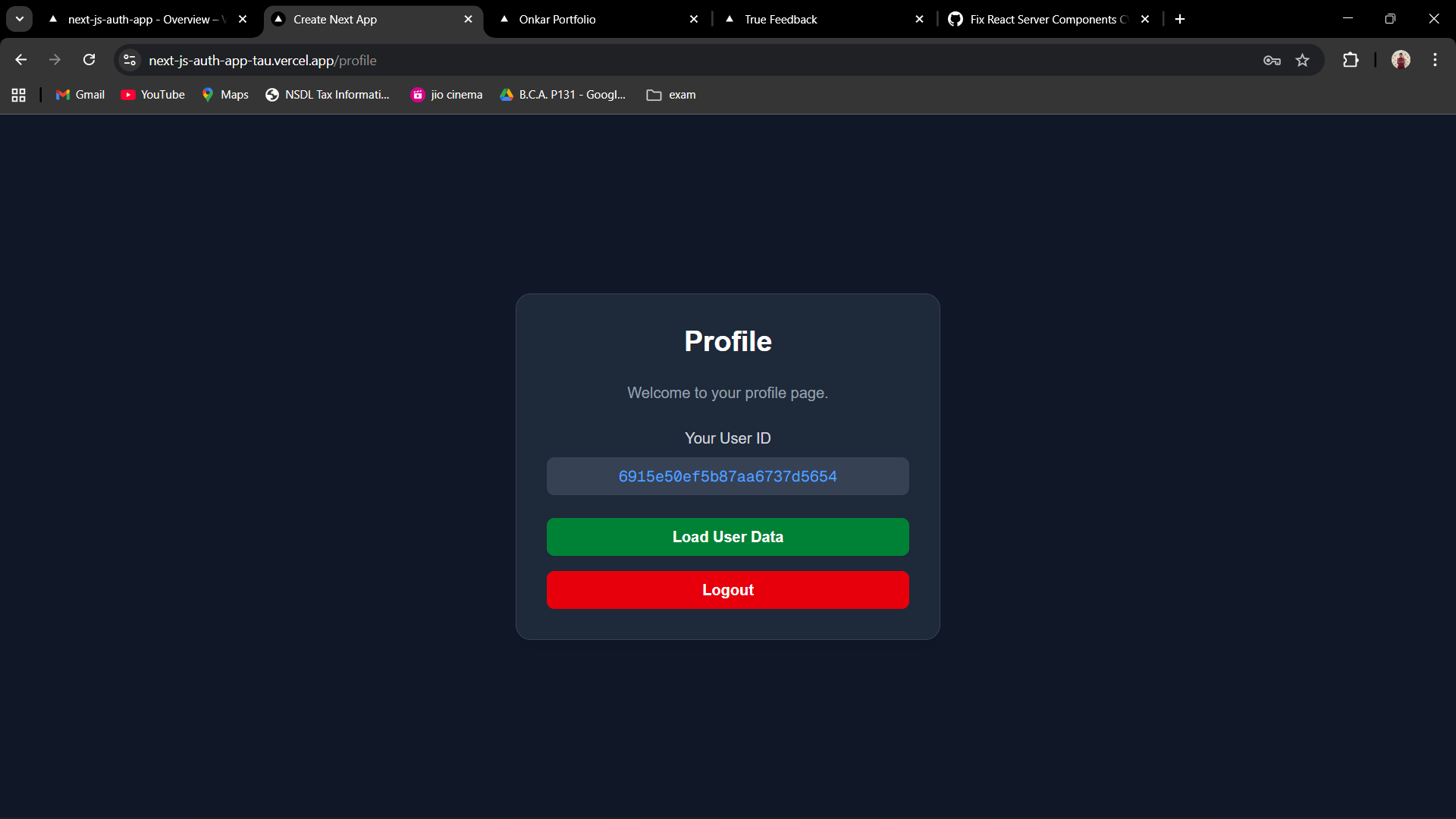
Task: Expand the tab search dropdown
Action: click(20, 19)
